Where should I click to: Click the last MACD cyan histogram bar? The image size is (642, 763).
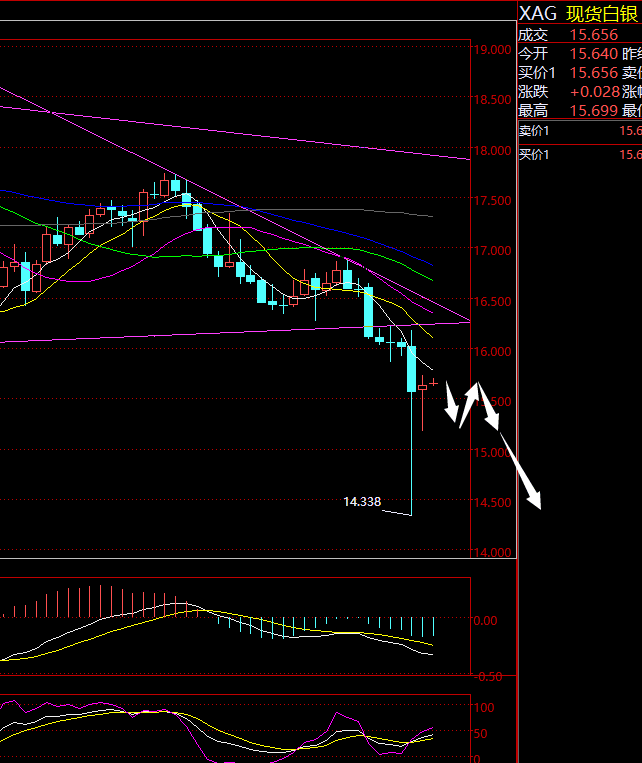tap(433, 627)
